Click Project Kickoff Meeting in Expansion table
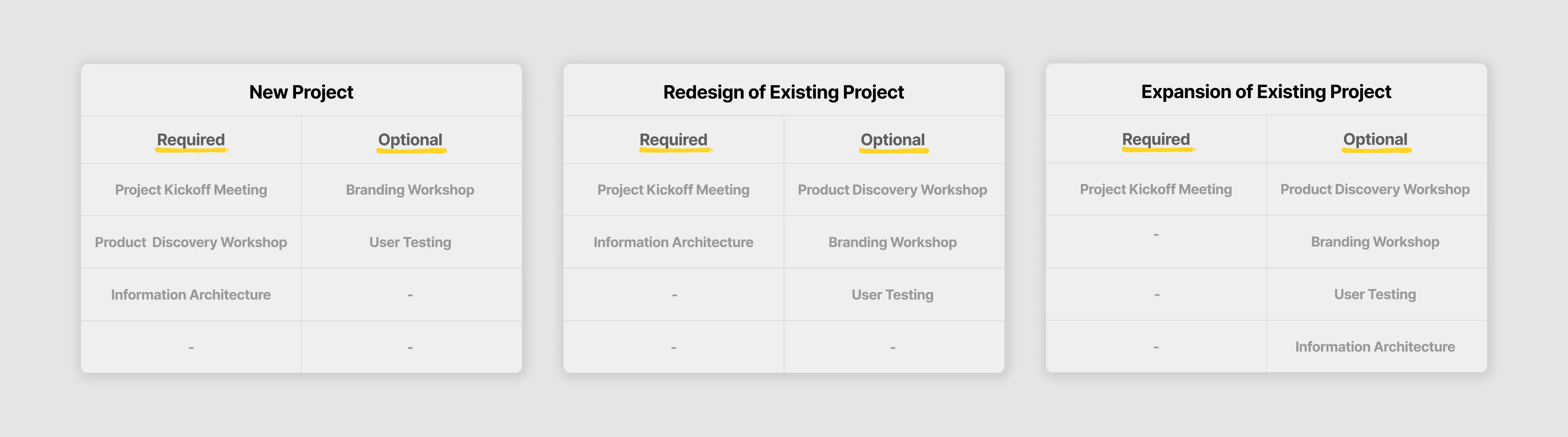 click(x=1156, y=189)
